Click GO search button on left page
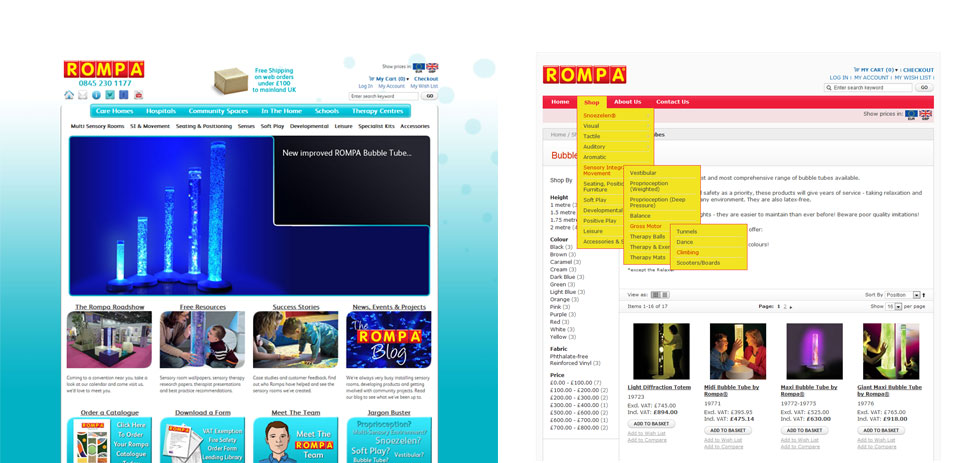The width and height of the screenshot is (966, 463). [429, 97]
